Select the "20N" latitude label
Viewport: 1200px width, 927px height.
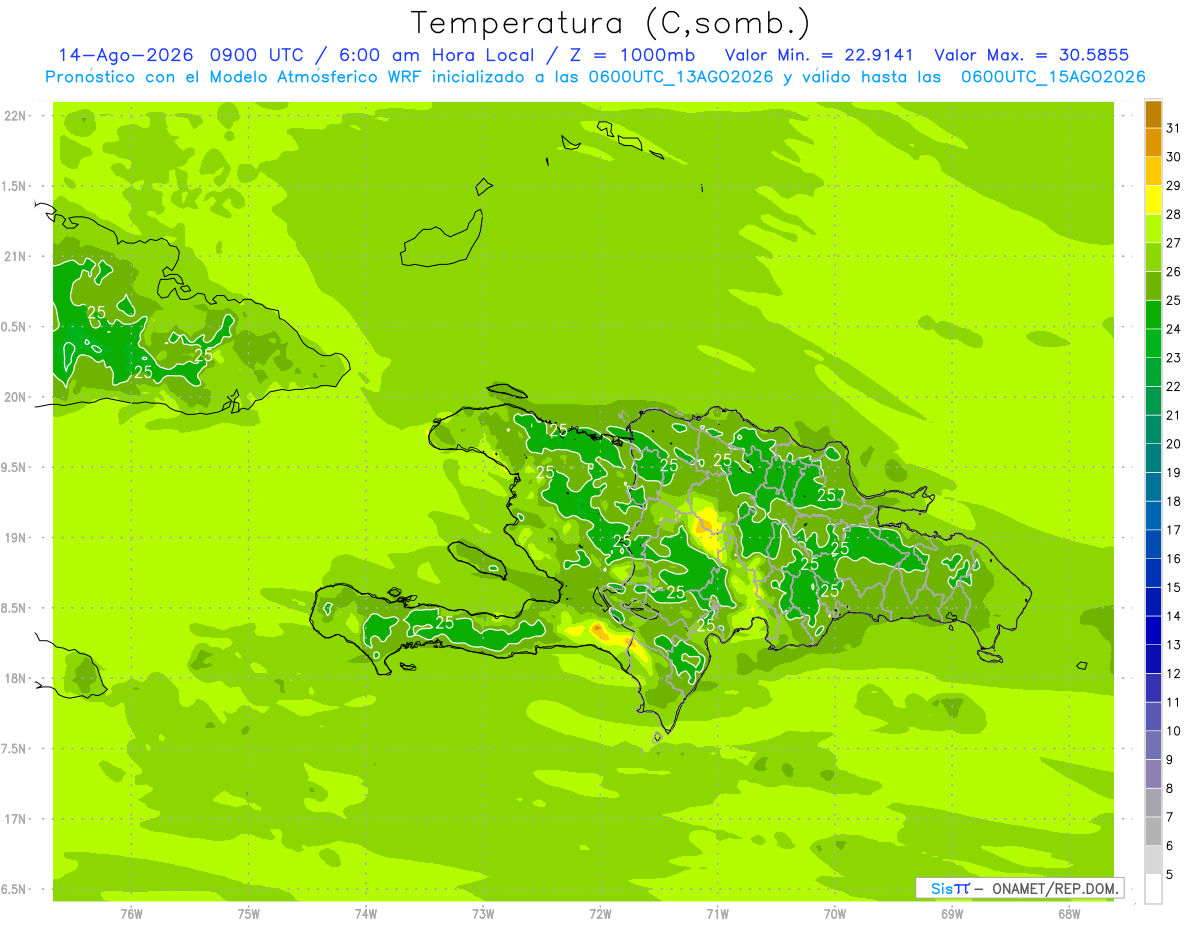pyautogui.click(x=15, y=397)
